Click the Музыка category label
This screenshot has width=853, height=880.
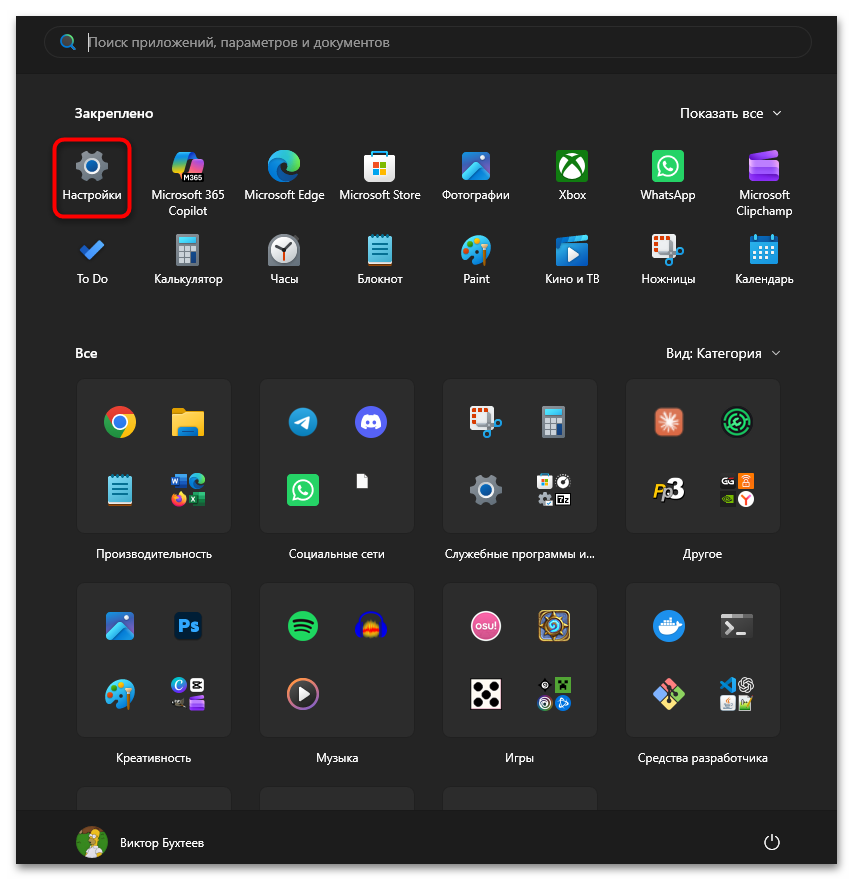tap(337, 758)
